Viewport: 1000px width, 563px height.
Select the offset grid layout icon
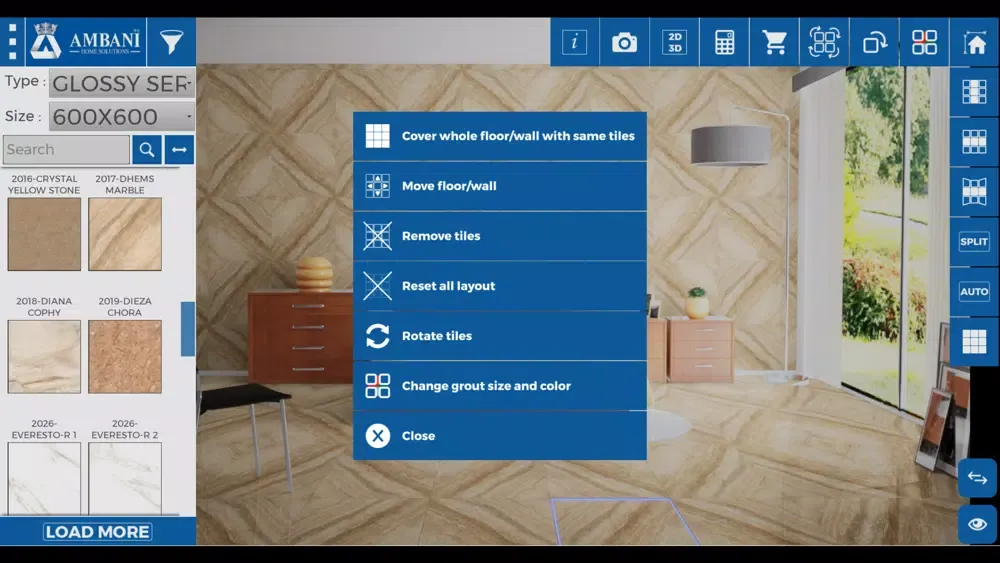[x=974, y=142]
